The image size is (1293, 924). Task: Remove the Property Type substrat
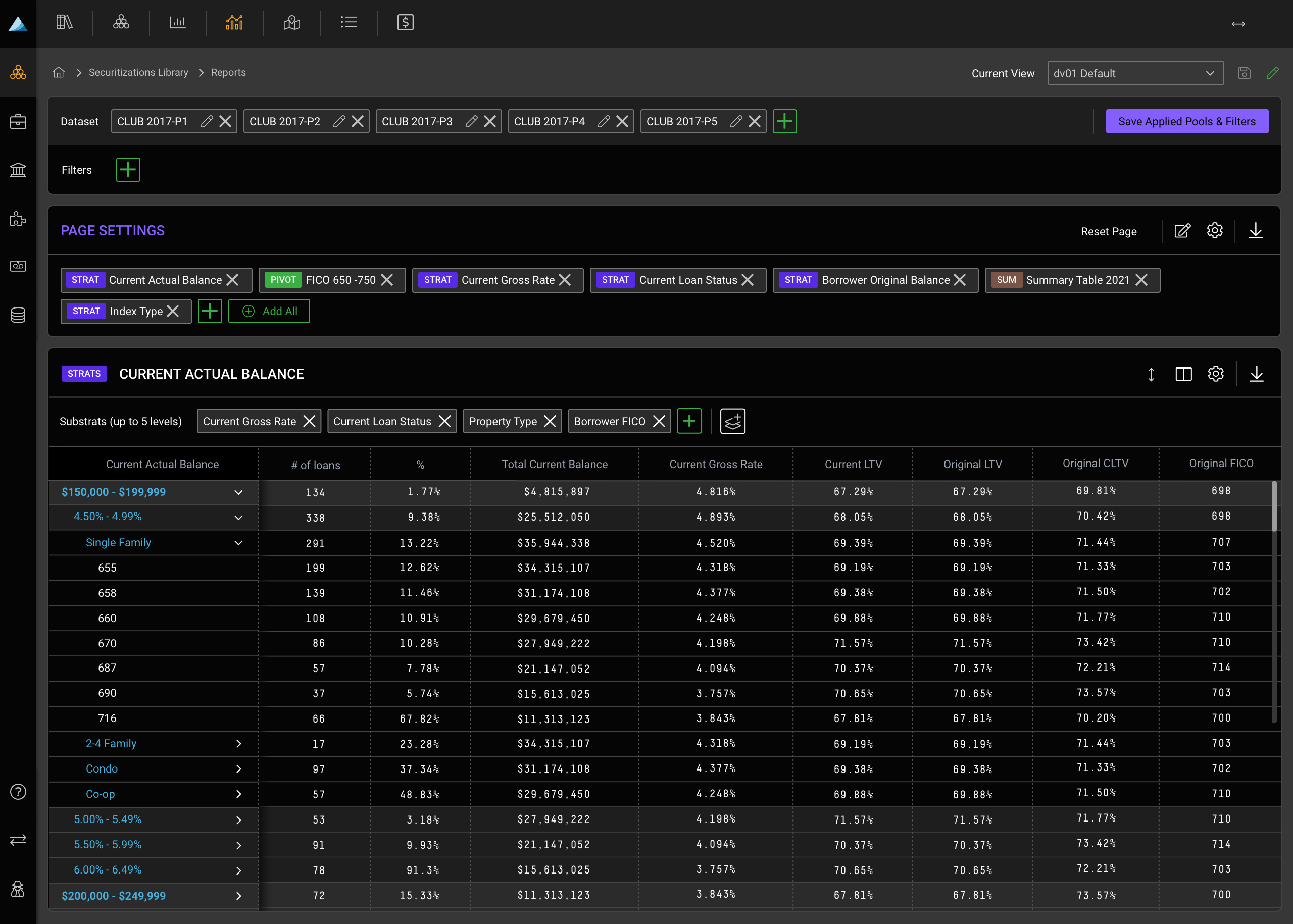[x=550, y=421]
